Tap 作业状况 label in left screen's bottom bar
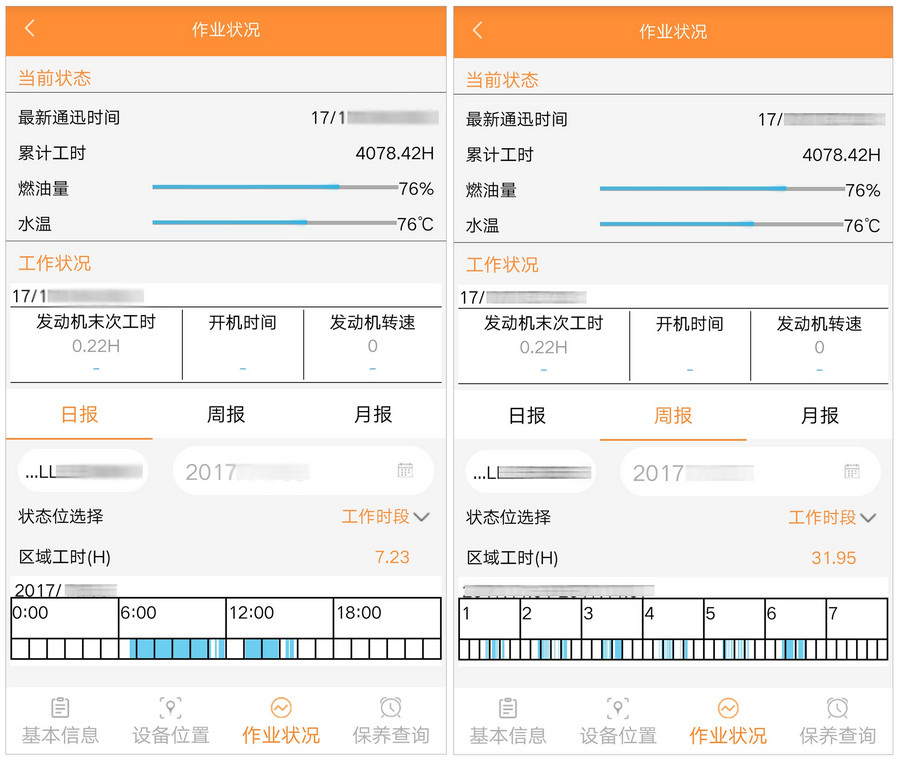 pos(281,735)
